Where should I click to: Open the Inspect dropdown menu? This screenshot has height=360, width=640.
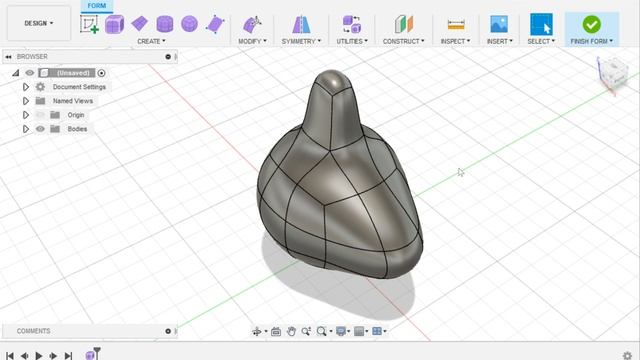pyautogui.click(x=455, y=41)
